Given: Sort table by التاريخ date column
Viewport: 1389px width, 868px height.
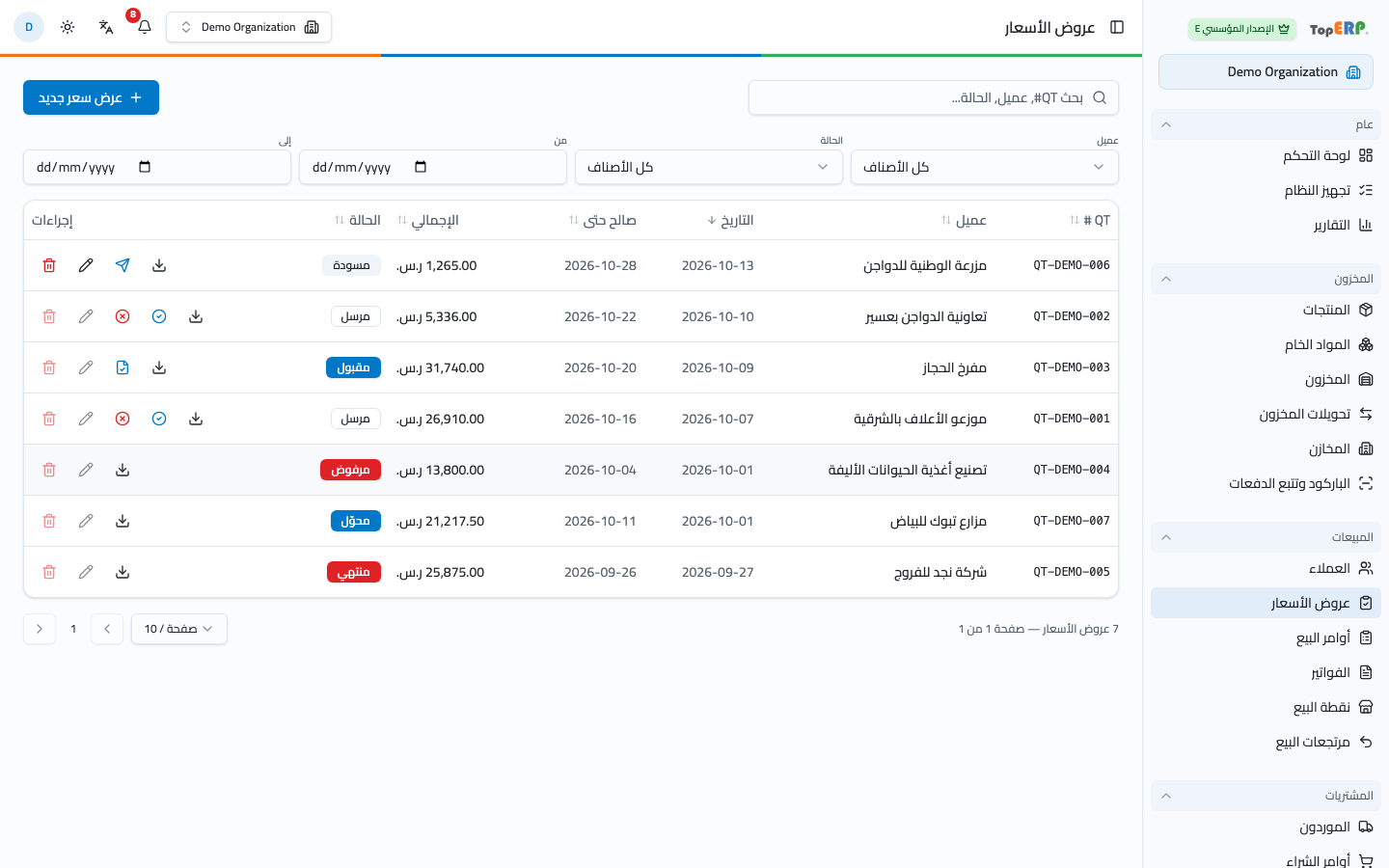Looking at the screenshot, I should pyautogui.click(x=730, y=220).
